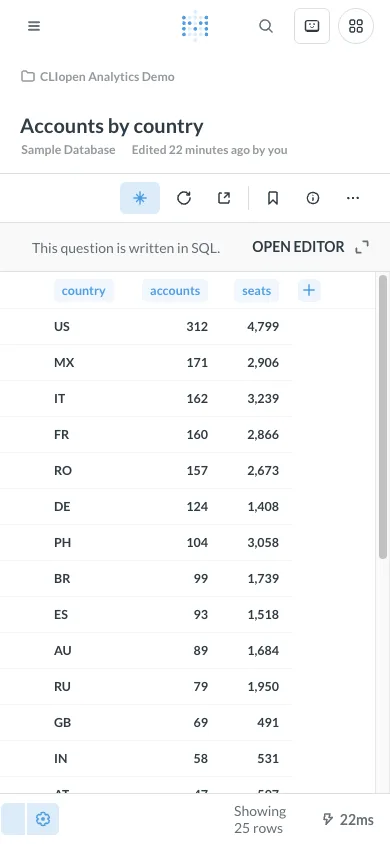Image resolution: width=390 pixels, height=844 pixels.
Task: Bookmark this question
Action: coord(273,198)
